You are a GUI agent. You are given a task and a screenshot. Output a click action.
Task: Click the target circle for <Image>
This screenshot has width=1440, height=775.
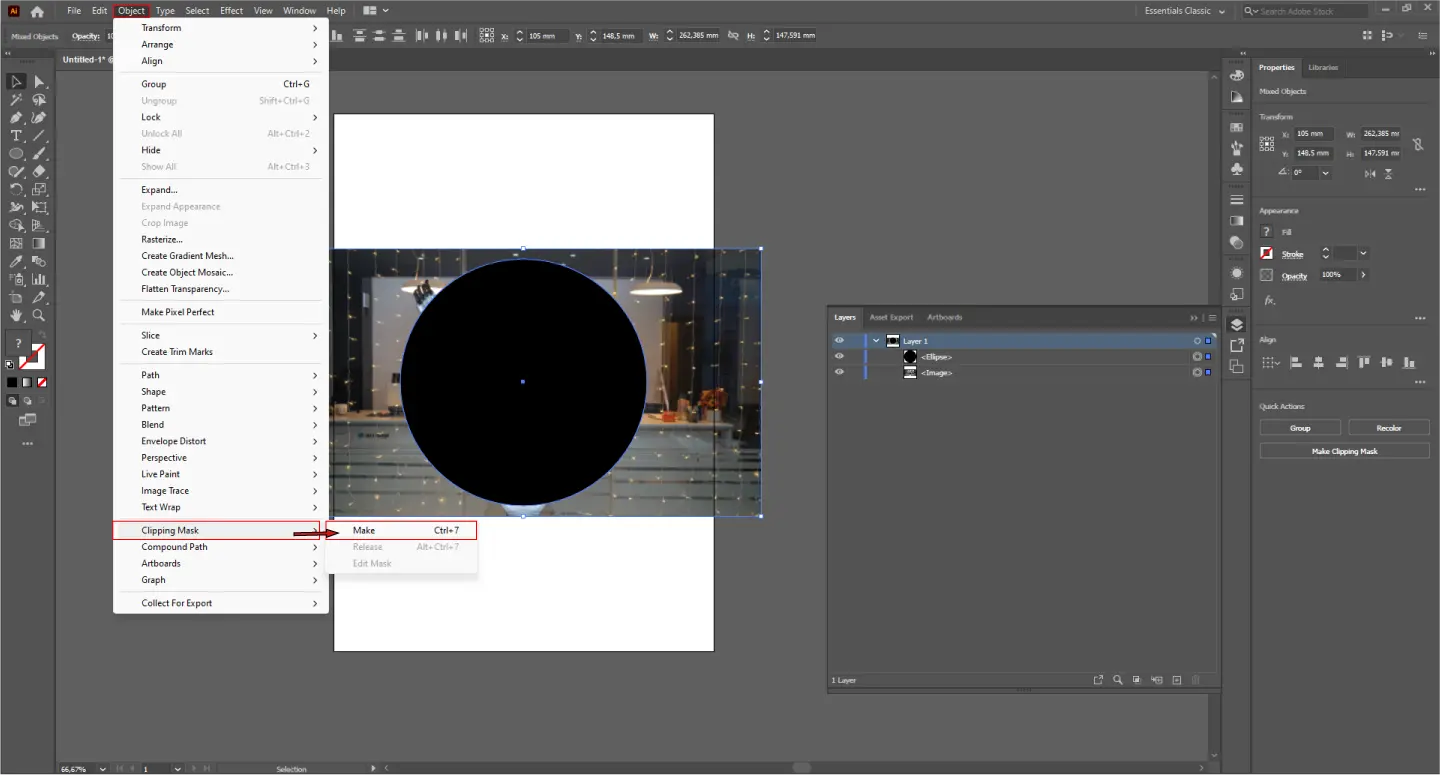tap(1196, 372)
